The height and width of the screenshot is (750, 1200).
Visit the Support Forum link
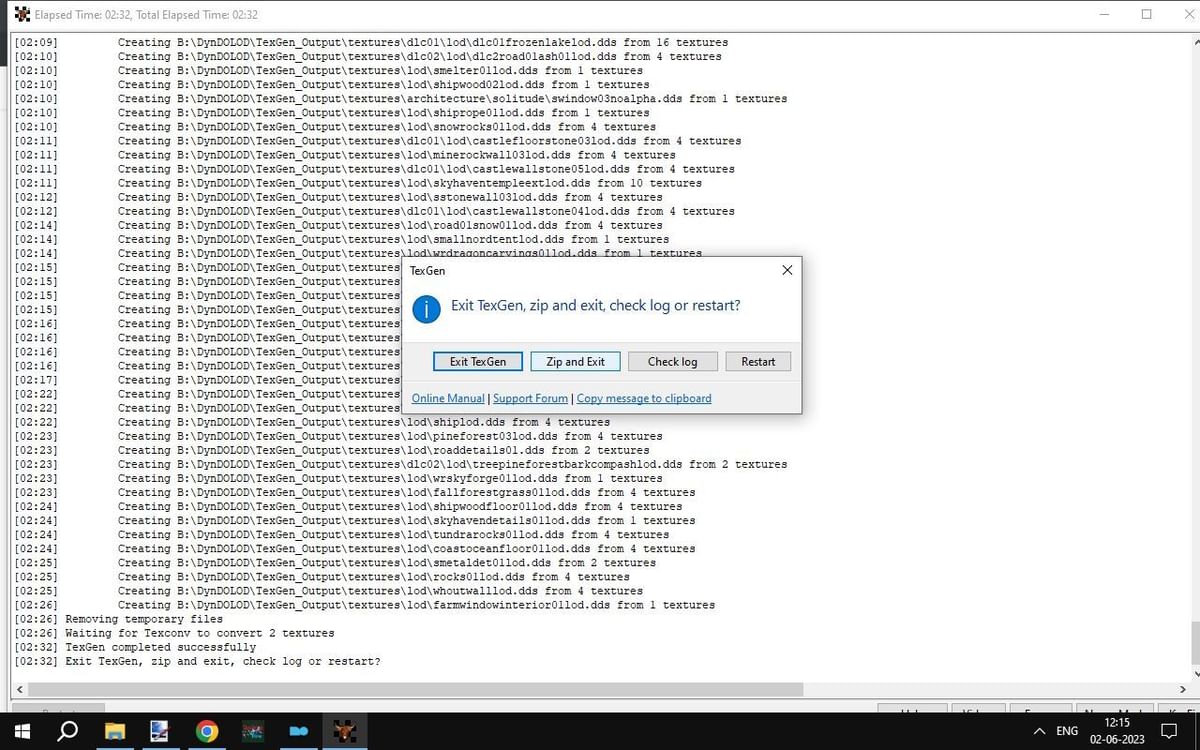point(530,398)
